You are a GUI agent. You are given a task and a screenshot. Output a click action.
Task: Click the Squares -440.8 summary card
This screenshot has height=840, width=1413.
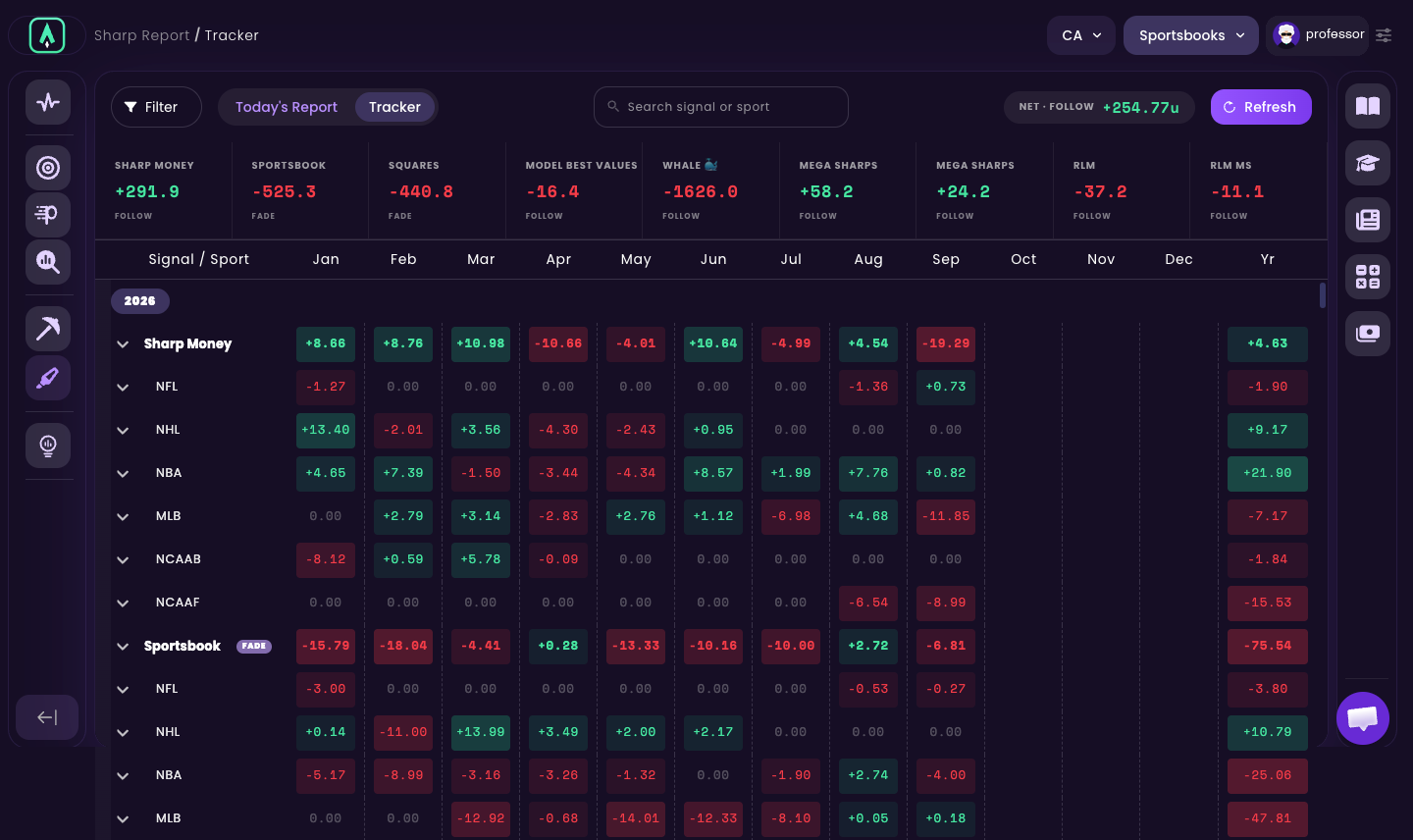coord(437,190)
